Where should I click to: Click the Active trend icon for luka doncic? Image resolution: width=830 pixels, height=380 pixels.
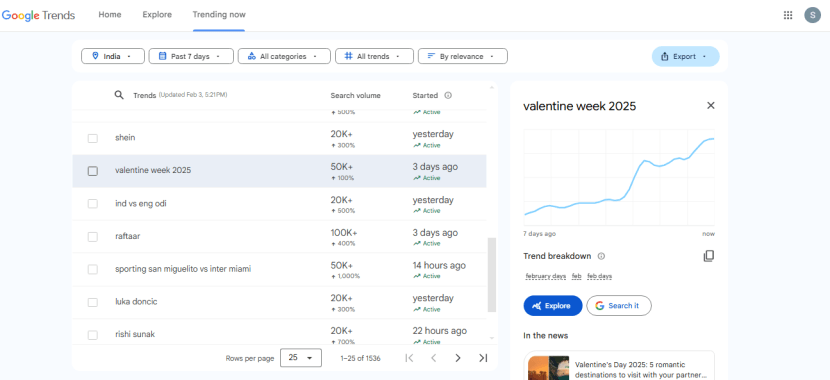click(x=417, y=309)
